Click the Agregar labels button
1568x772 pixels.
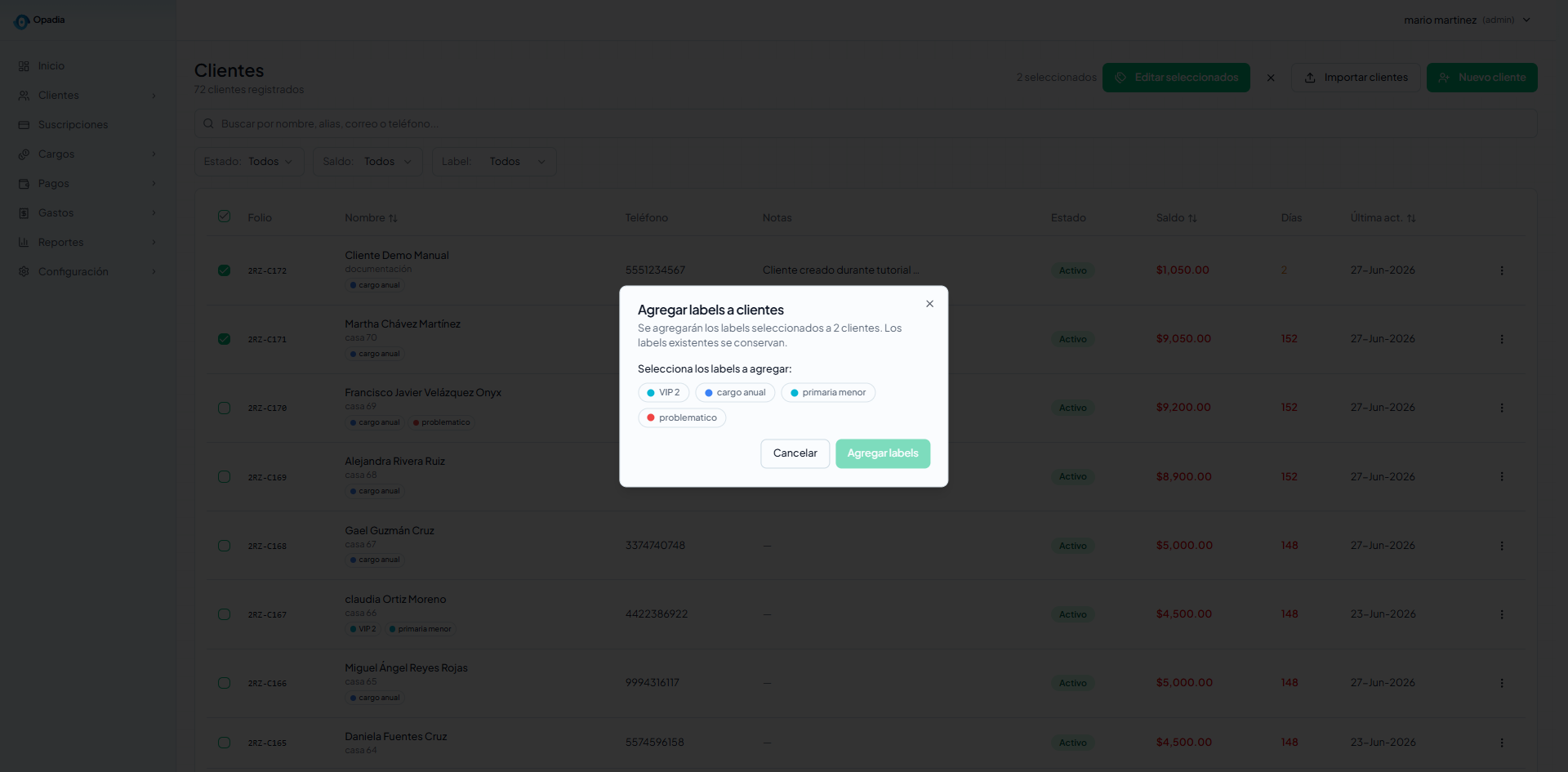tap(883, 453)
